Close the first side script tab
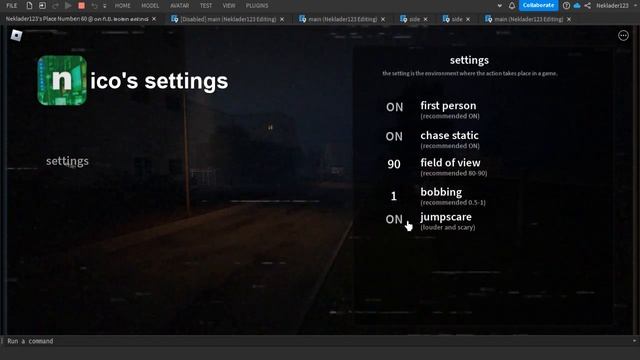This screenshot has height=360, width=640. pyautogui.click(x=425, y=19)
